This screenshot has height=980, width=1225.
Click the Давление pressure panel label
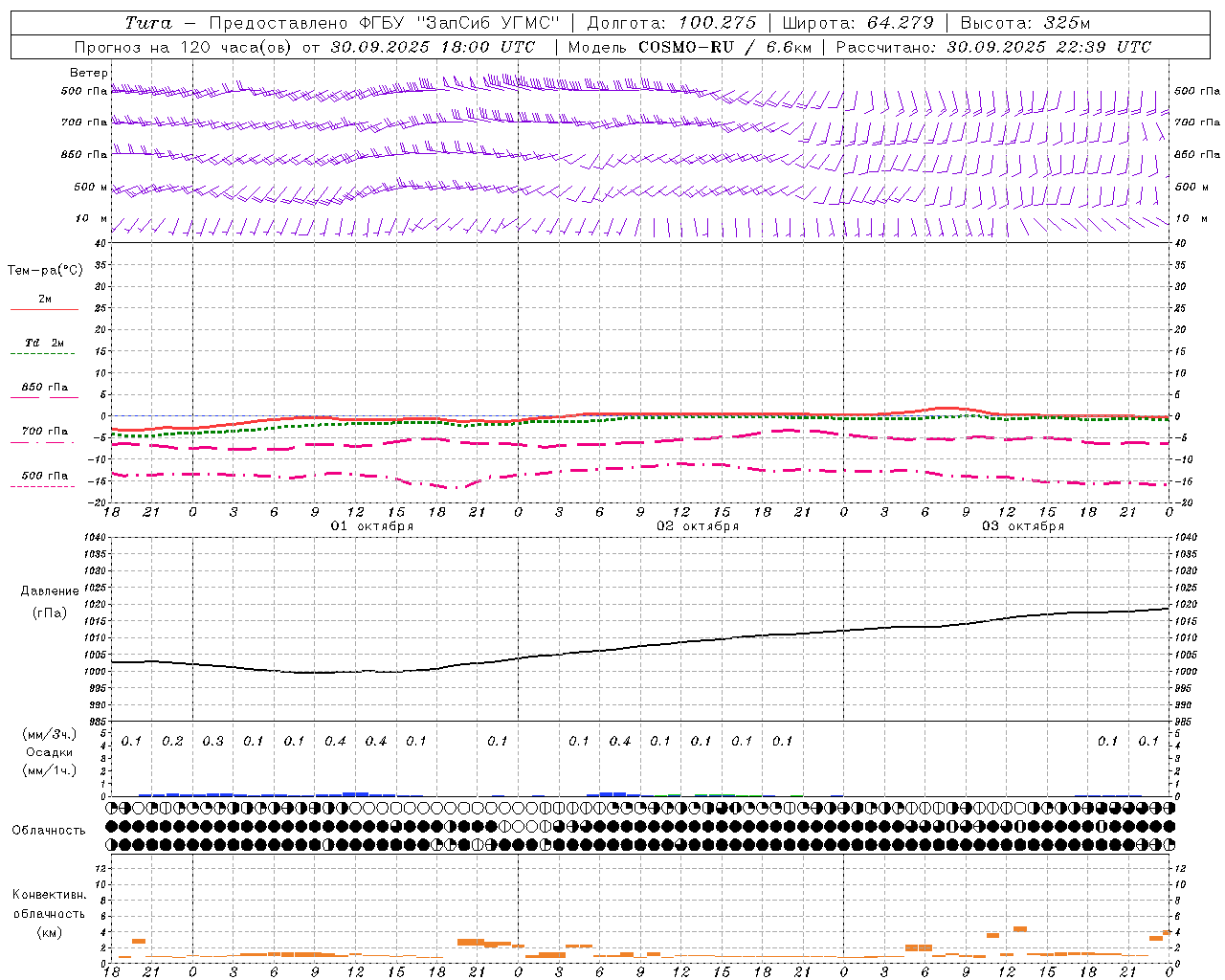(50, 591)
